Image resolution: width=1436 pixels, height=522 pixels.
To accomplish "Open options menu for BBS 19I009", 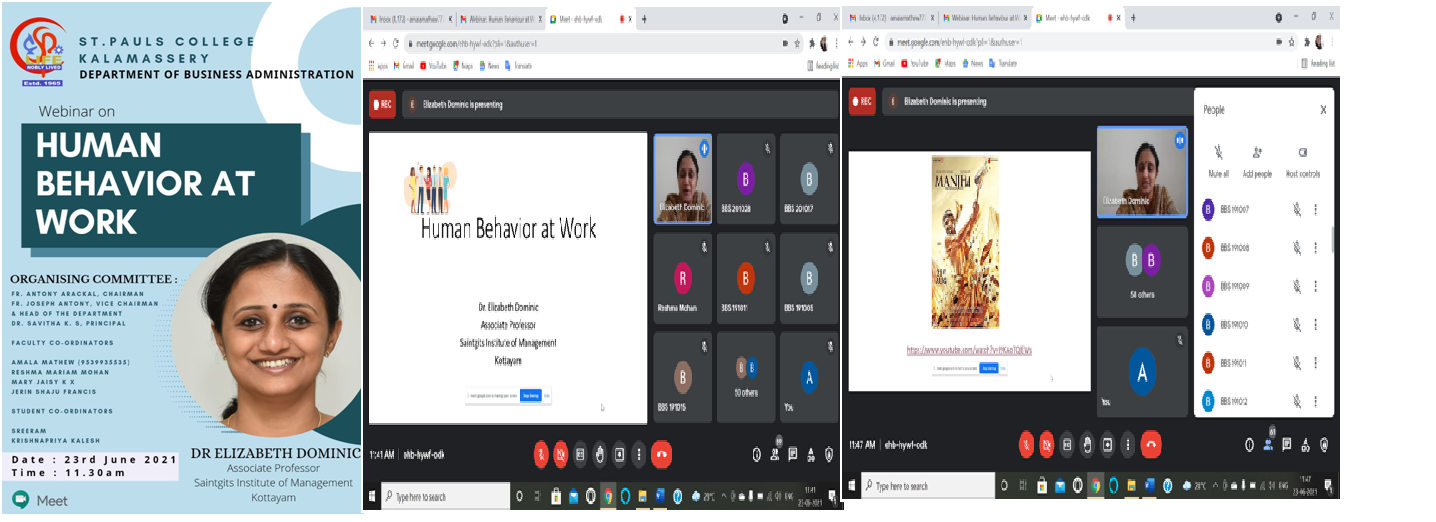I will (x=1315, y=286).
